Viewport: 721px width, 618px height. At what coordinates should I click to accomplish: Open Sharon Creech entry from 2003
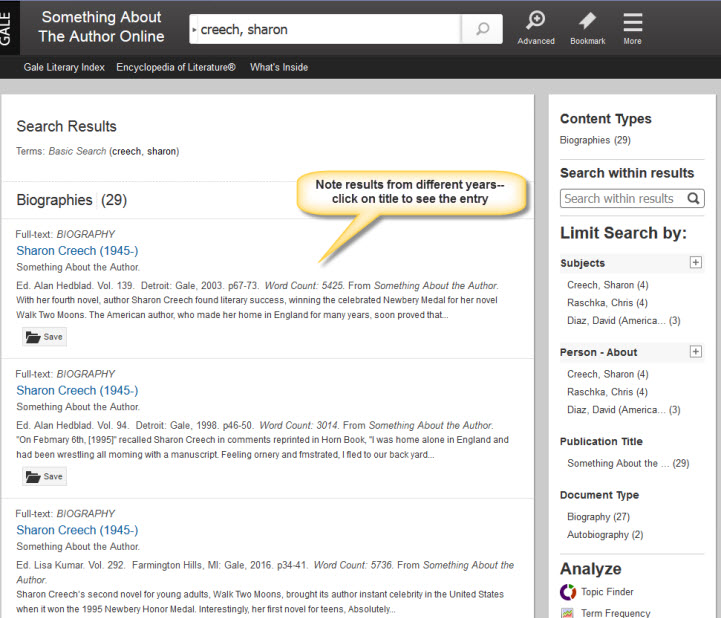coord(77,251)
